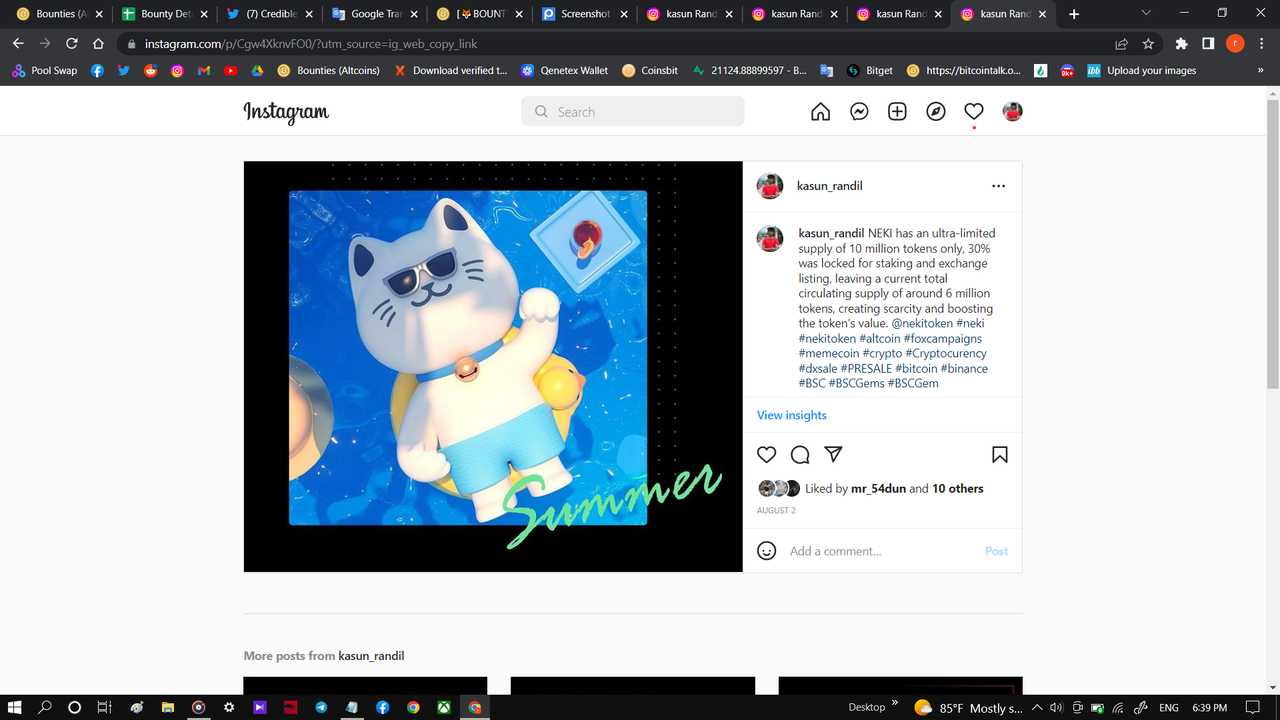This screenshot has height=720, width=1280.
Task: Open notifications heart icon in header
Action: 974,112
